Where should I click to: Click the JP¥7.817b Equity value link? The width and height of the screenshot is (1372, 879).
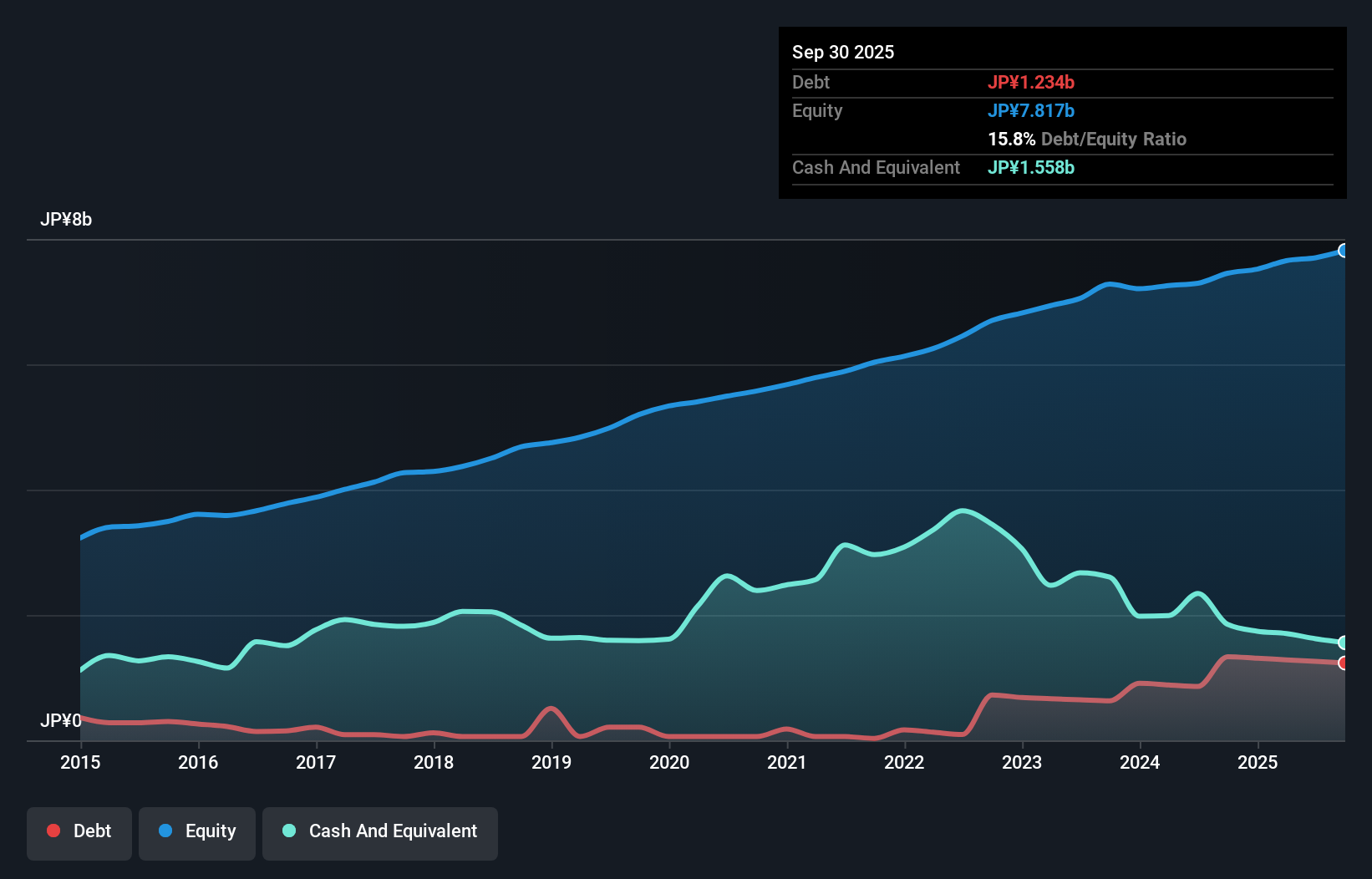pos(1031,110)
